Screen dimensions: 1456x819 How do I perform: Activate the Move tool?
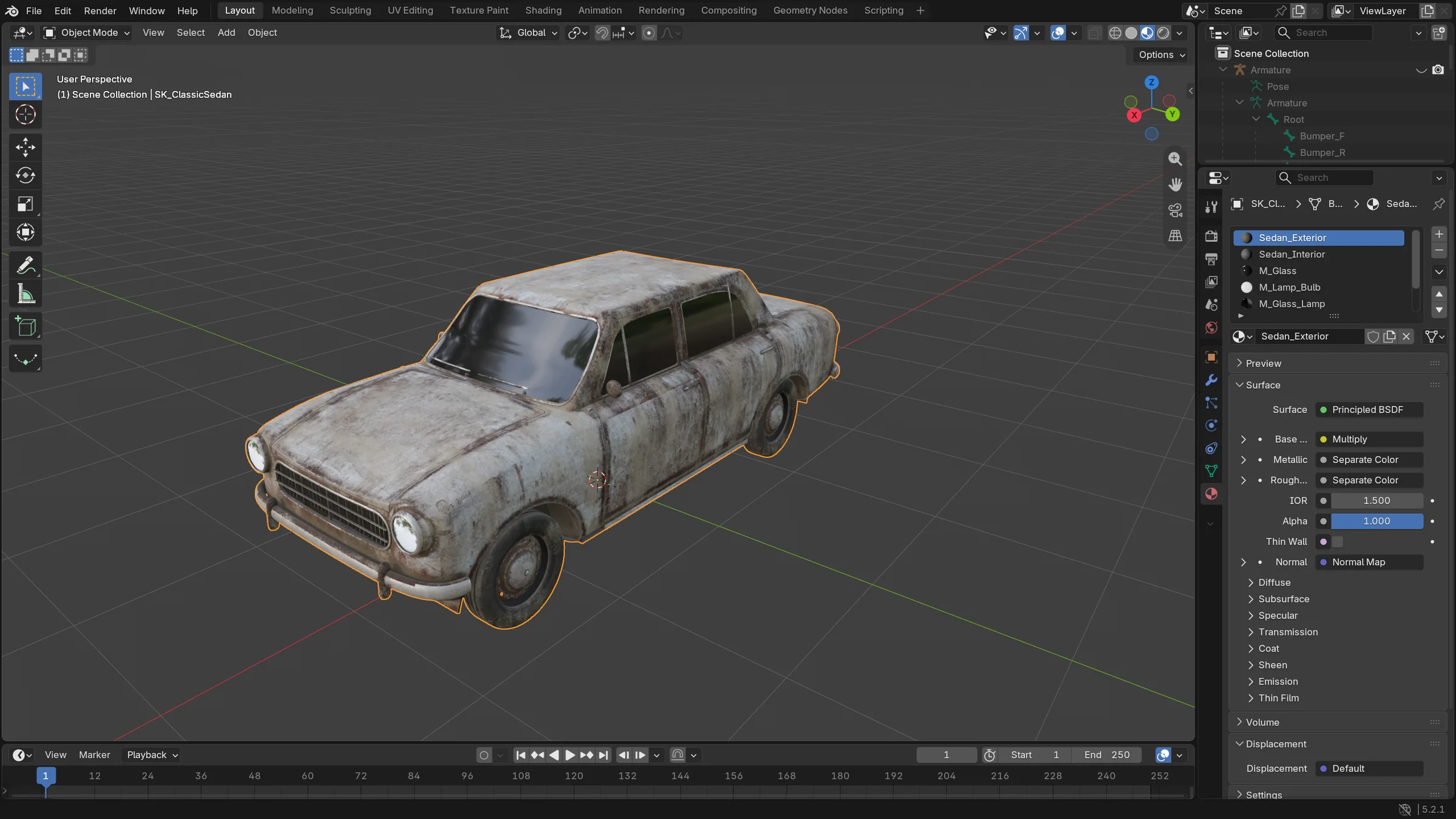tap(25, 147)
